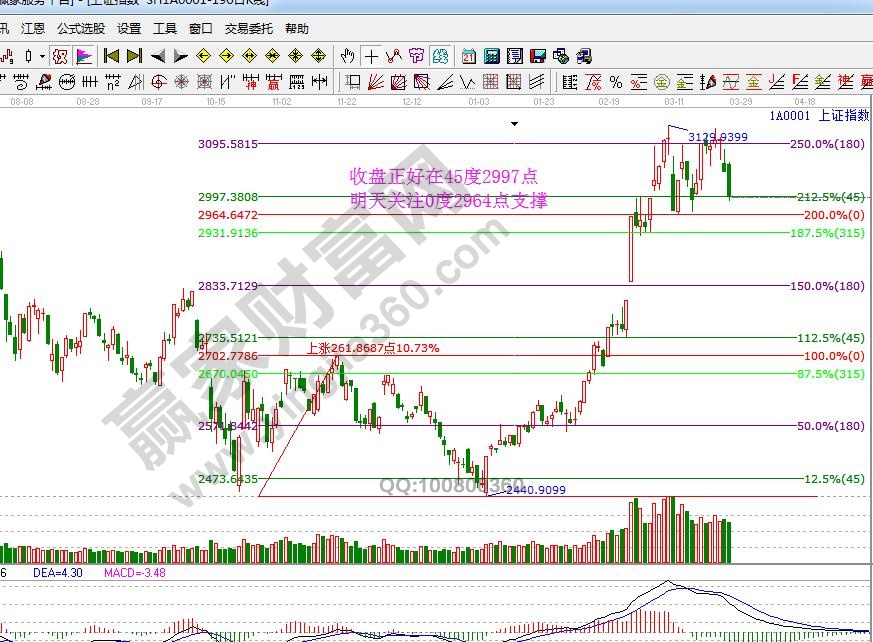Click the floppy disk save icon
873x642 pixels.
tap(538, 56)
